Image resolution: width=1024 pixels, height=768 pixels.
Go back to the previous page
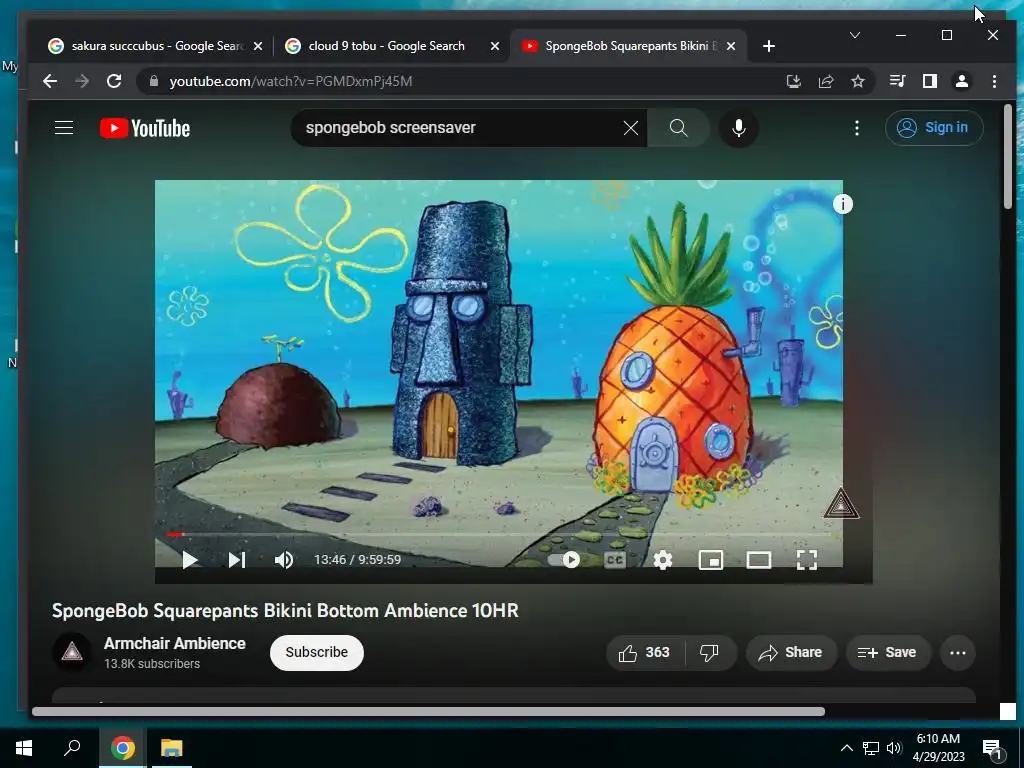(x=50, y=81)
